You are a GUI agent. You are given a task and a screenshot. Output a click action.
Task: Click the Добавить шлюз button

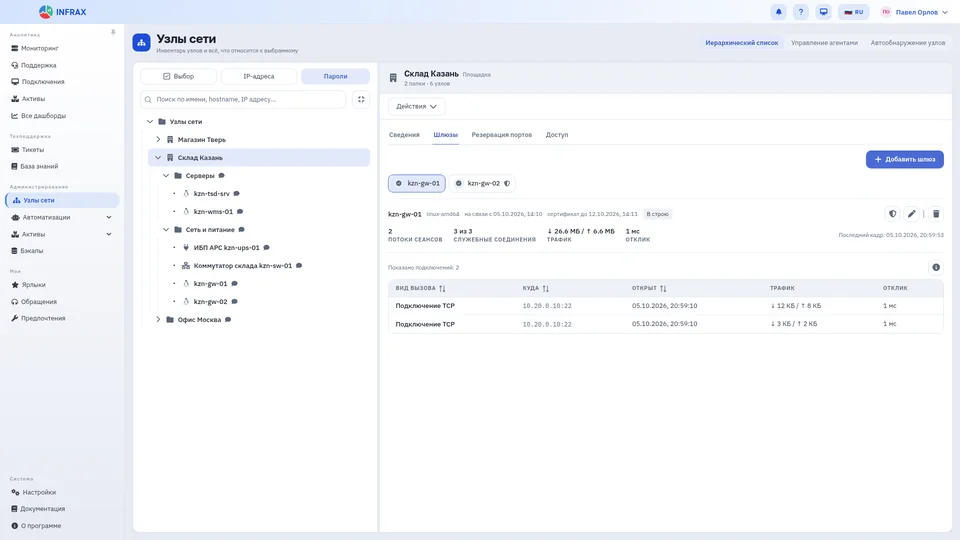pos(904,159)
